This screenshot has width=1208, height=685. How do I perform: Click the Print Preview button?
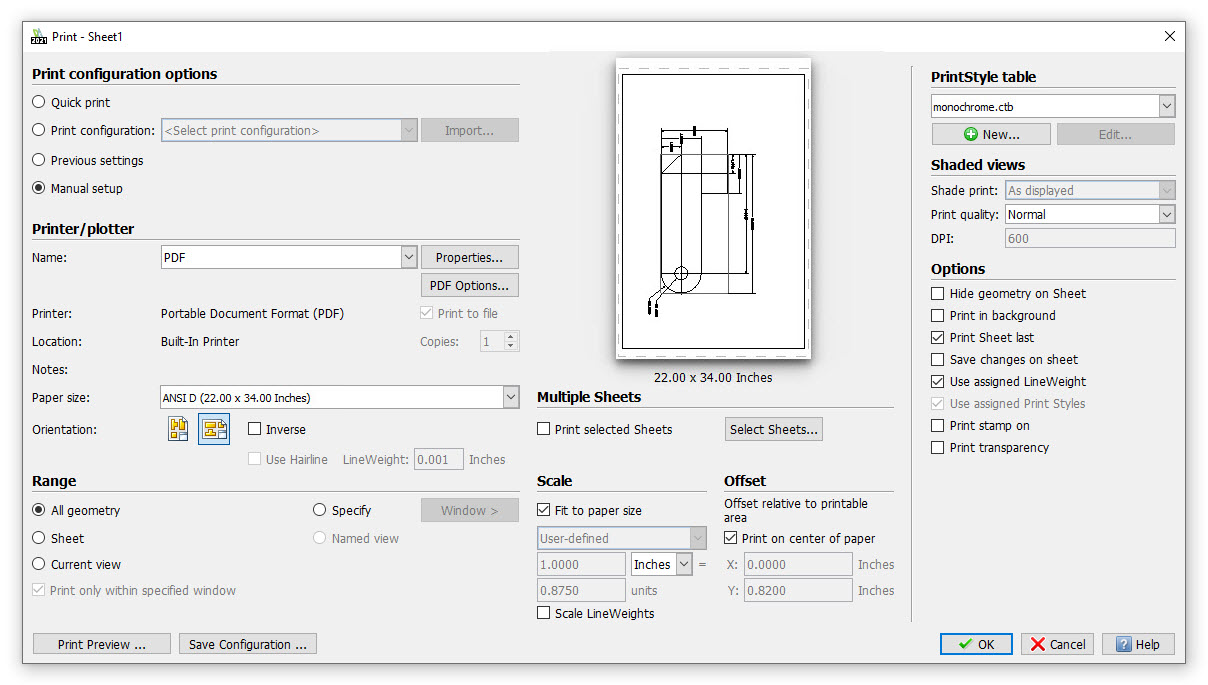(101, 644)
